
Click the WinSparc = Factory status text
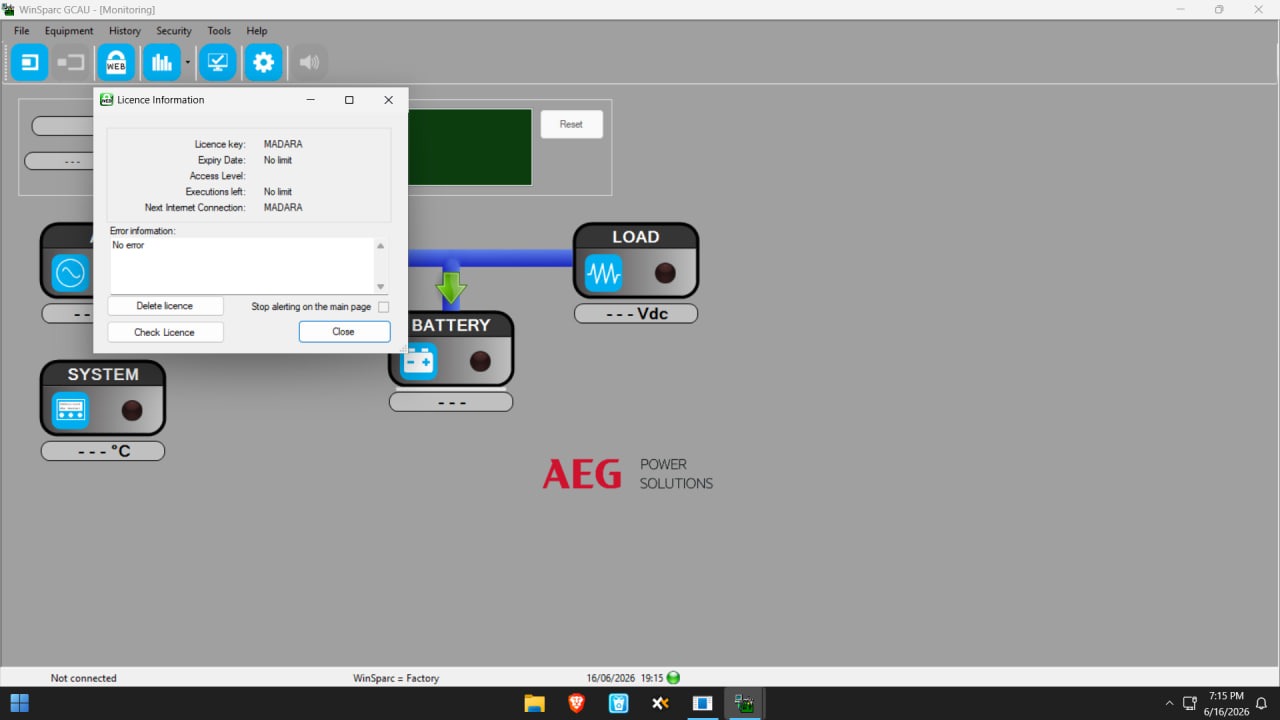click(396, 678)
